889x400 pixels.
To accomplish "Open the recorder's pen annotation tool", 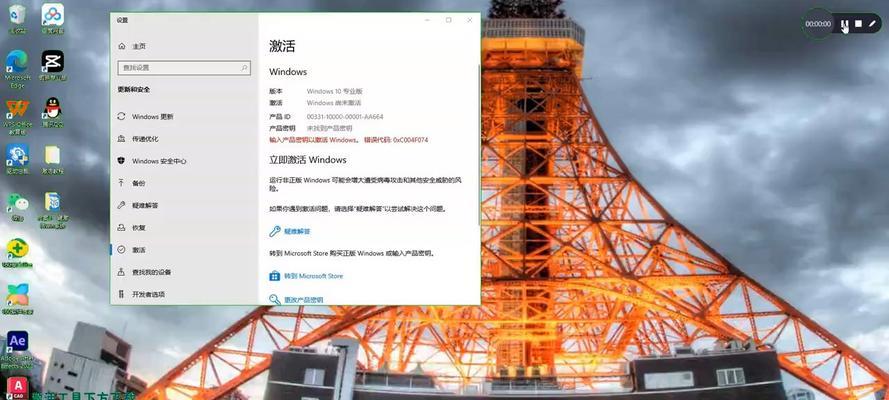I will point(873,24).
